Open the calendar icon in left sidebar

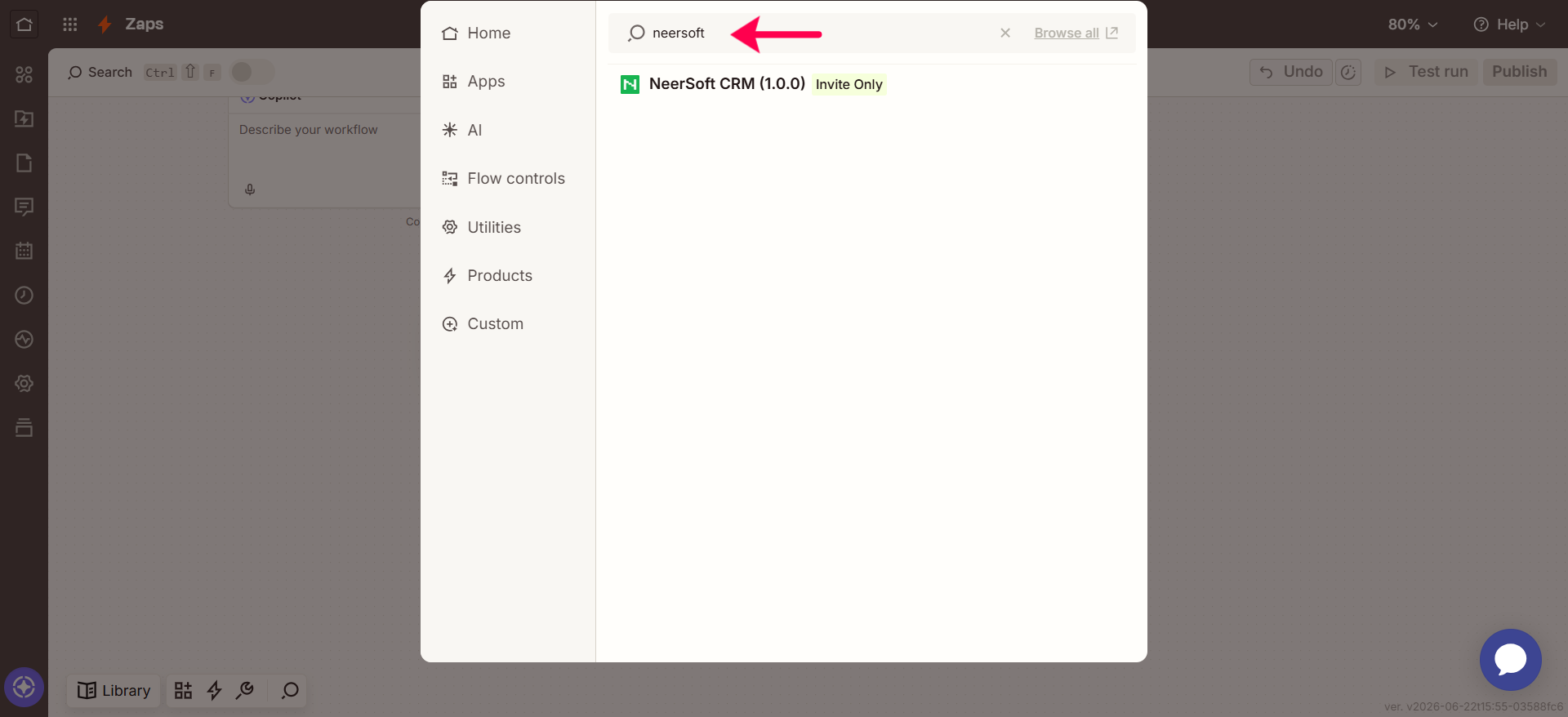[x=24, y=251]
